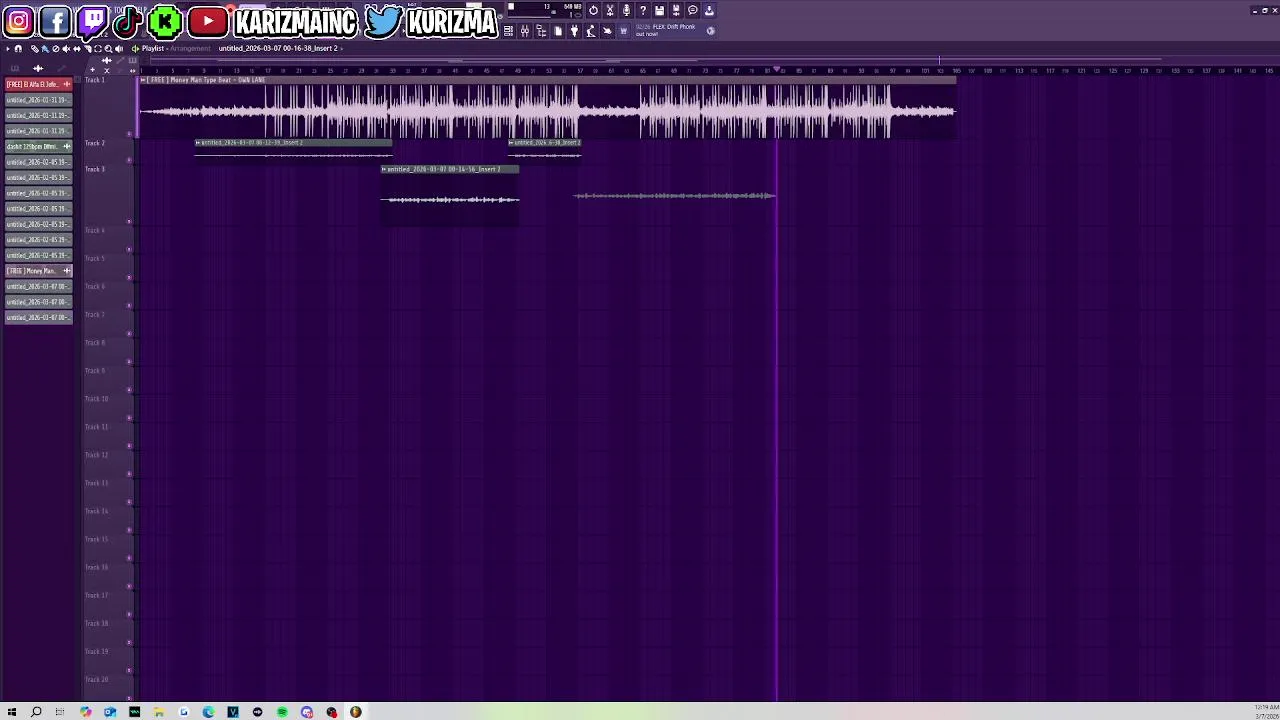The image size is (1280, 720).
Task: Show audio clips with picker waveform icon
Action: pyautogui.click(x=38, y=68)
